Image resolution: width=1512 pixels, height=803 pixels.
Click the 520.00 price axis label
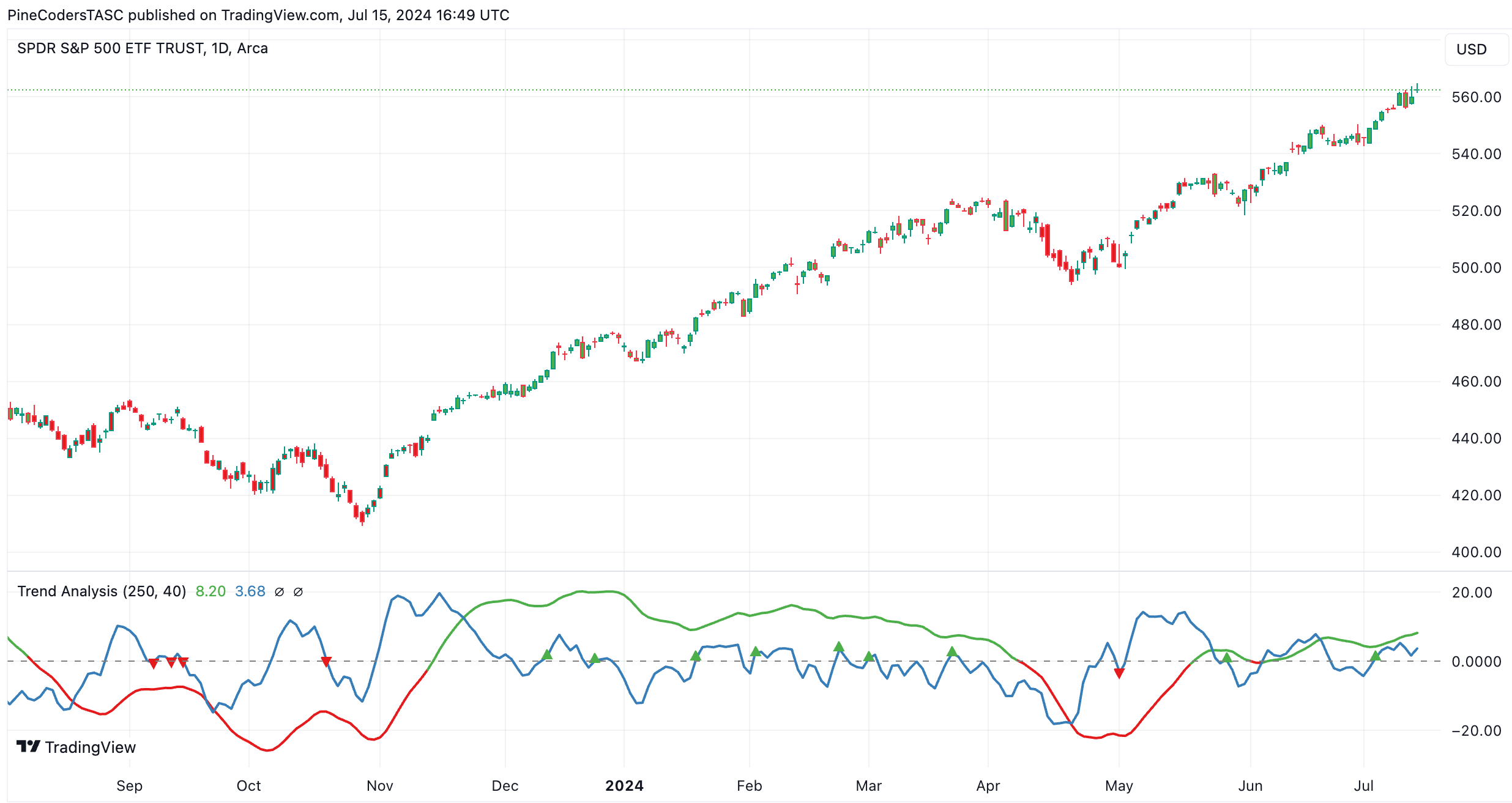pyautogui.click(x=1476, y=211)
